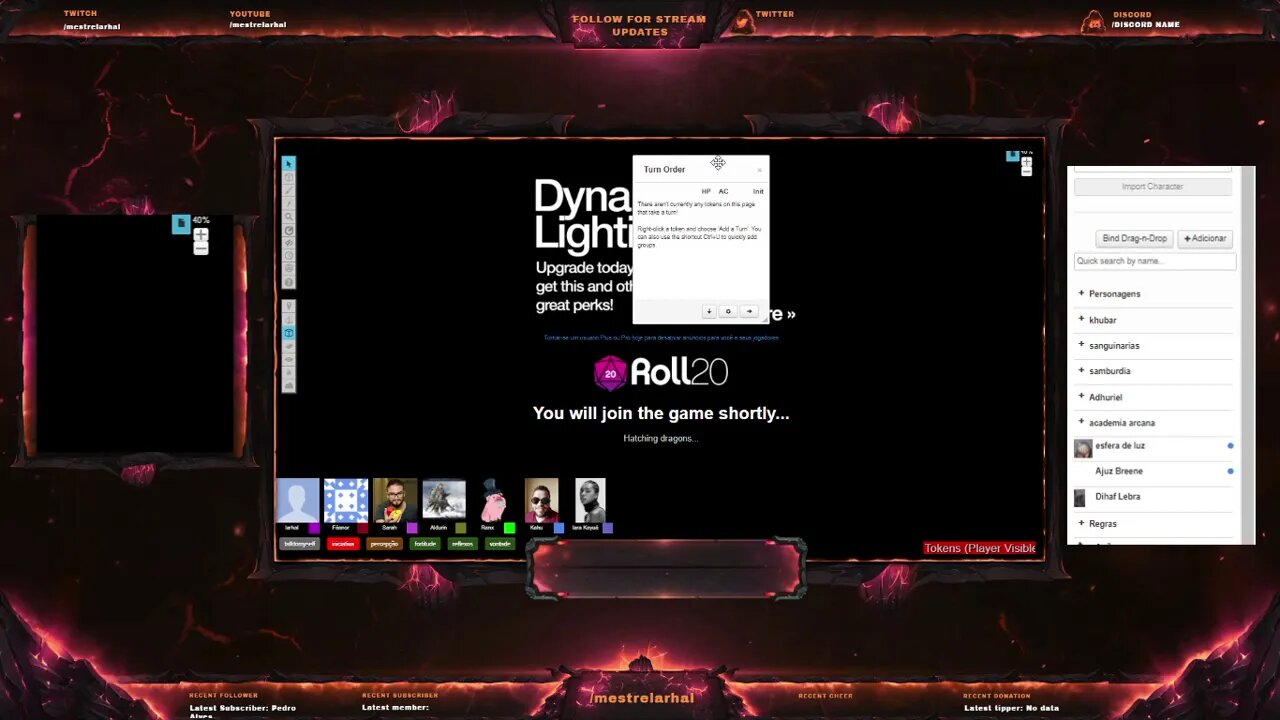This screenshot has width=1280, height=720.
Task: Click the Turn Order window title
Action: tap(665, 169)
